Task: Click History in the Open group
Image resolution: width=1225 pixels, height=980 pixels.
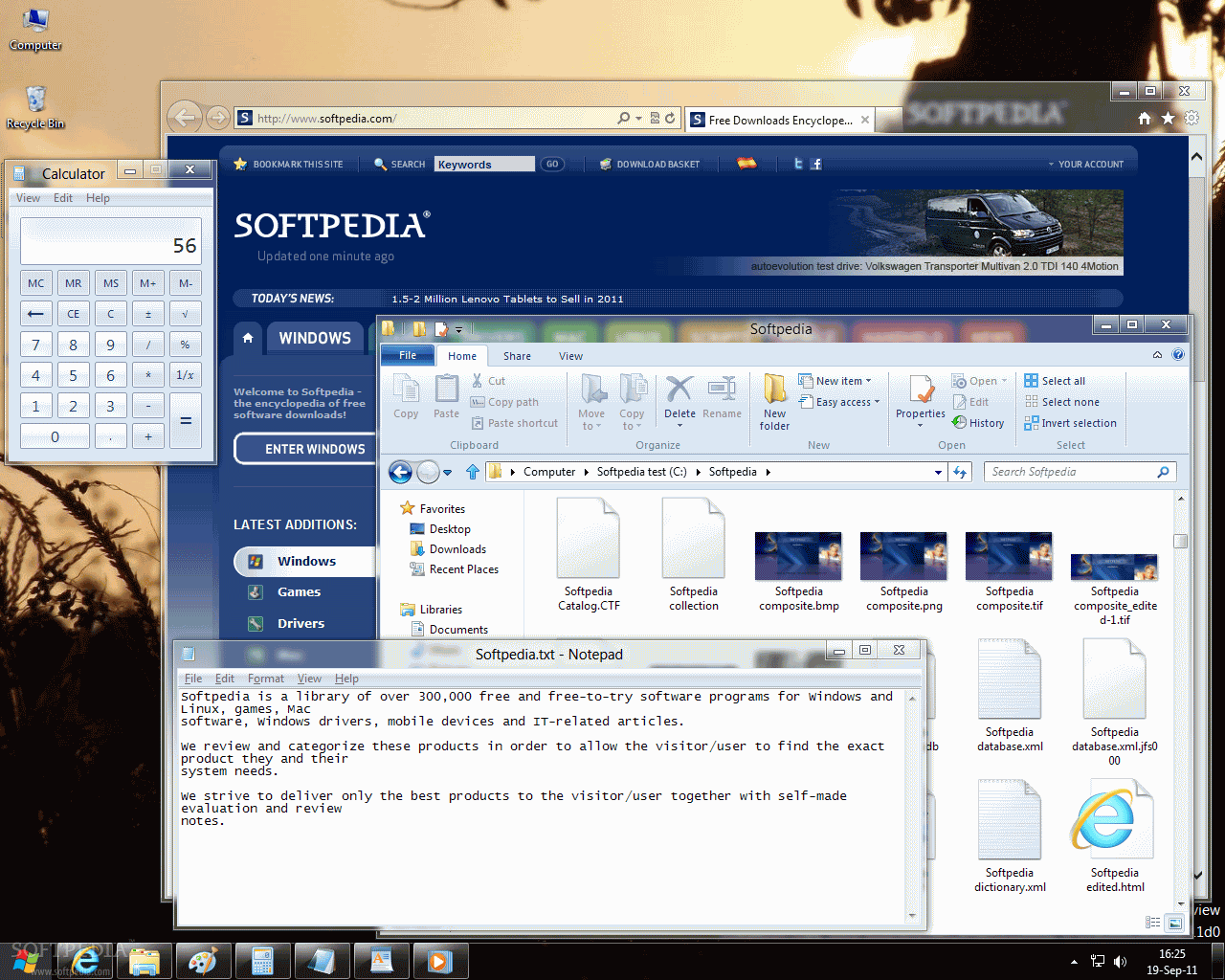Action: pyautogui.click(x=978, y=423)
